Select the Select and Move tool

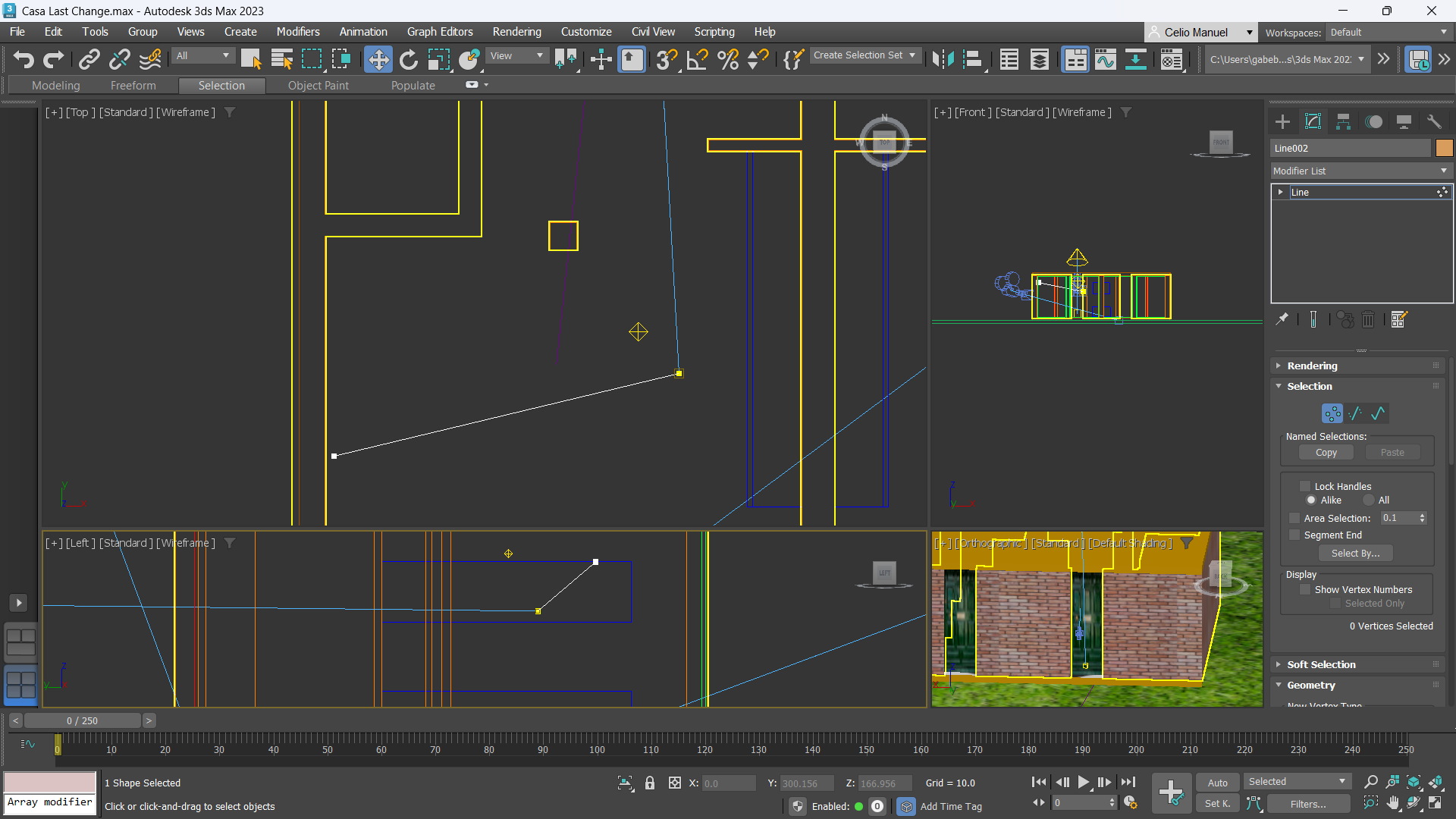378,59
